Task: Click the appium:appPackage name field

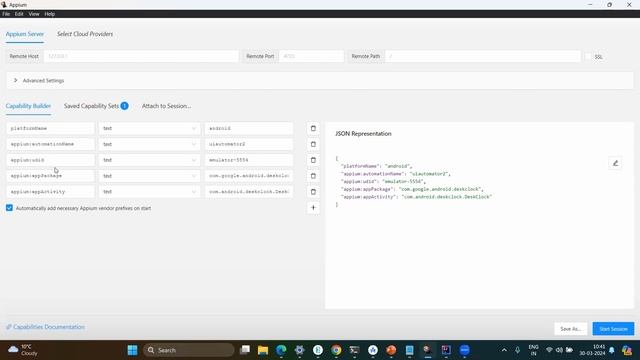Action: tap(50, 176)
